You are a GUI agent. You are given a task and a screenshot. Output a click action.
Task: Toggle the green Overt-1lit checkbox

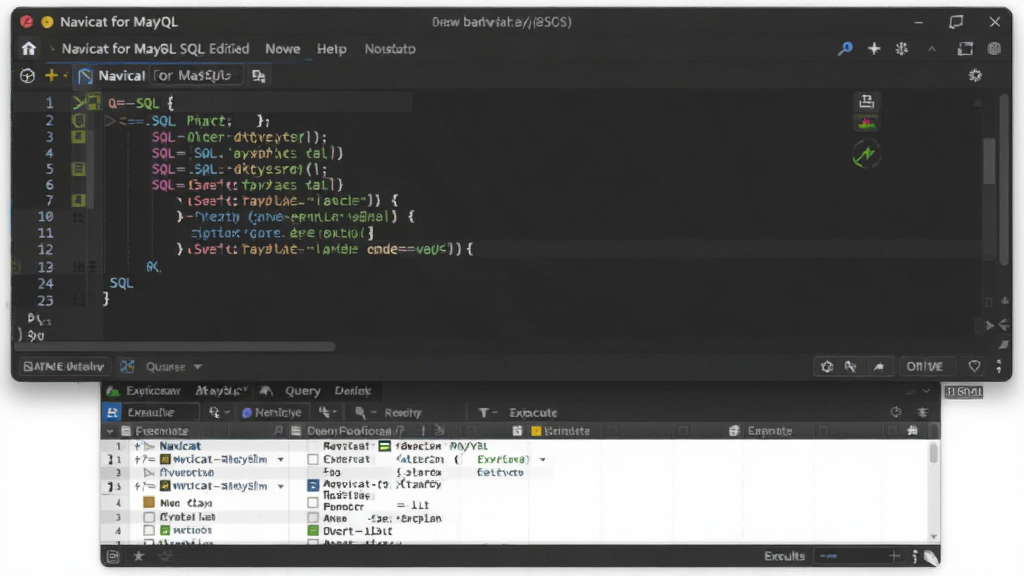pos(313,531)
